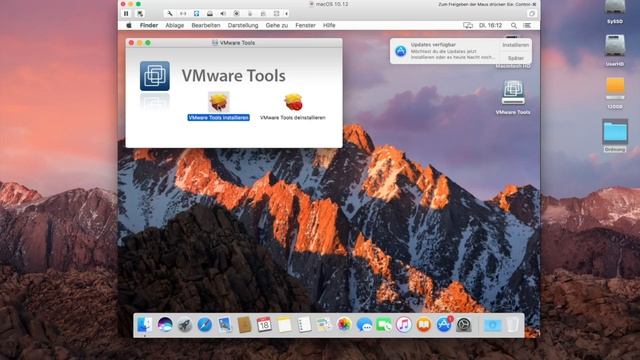The height and width of the screenshot is (360, 640).
Task: Open FaceTime green icon in dock
Action: (x=384, y=325)
